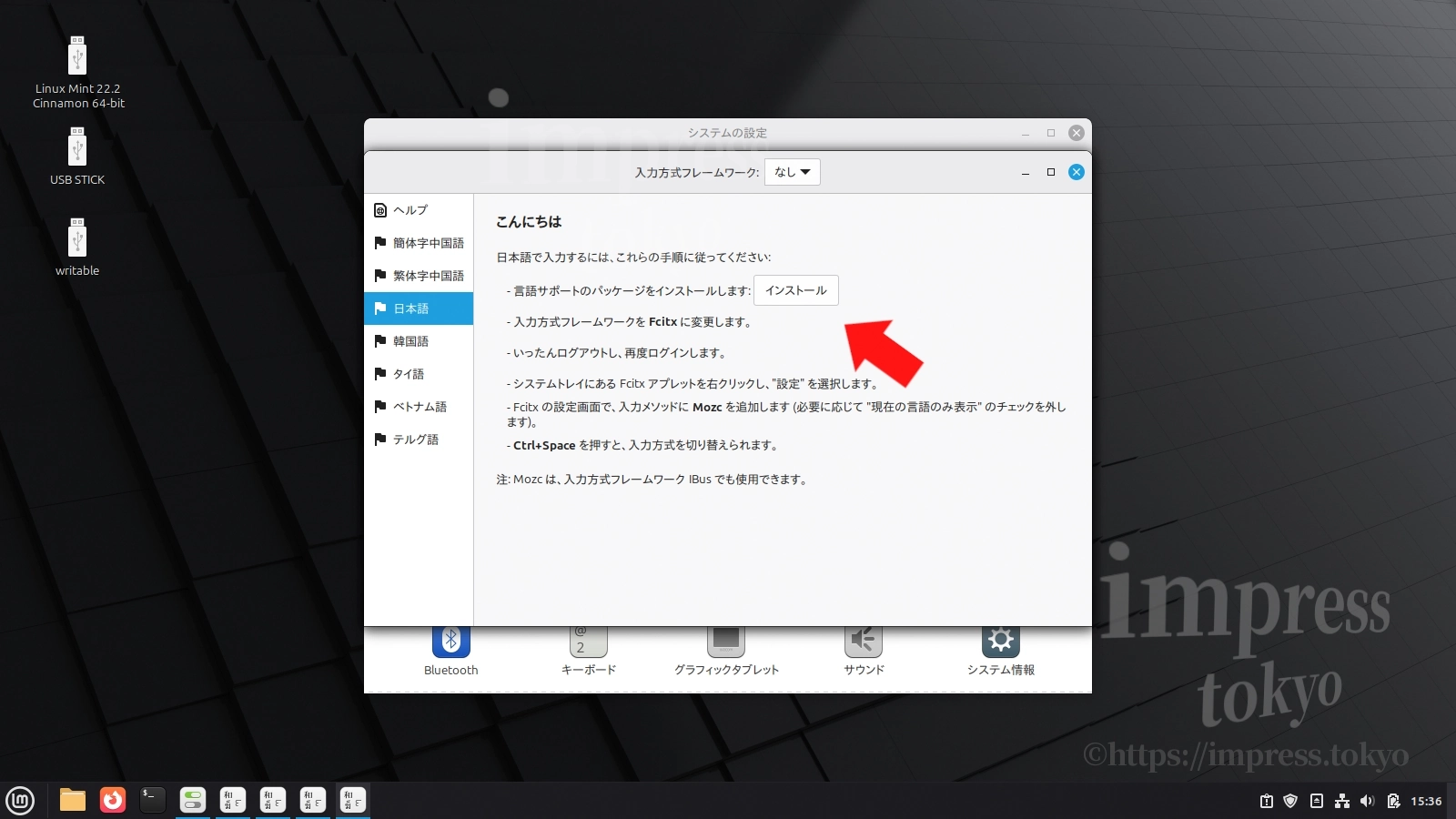Open the Linux Mint menu button
This screenshot has width=1456, height=819.
pos(20,801)
